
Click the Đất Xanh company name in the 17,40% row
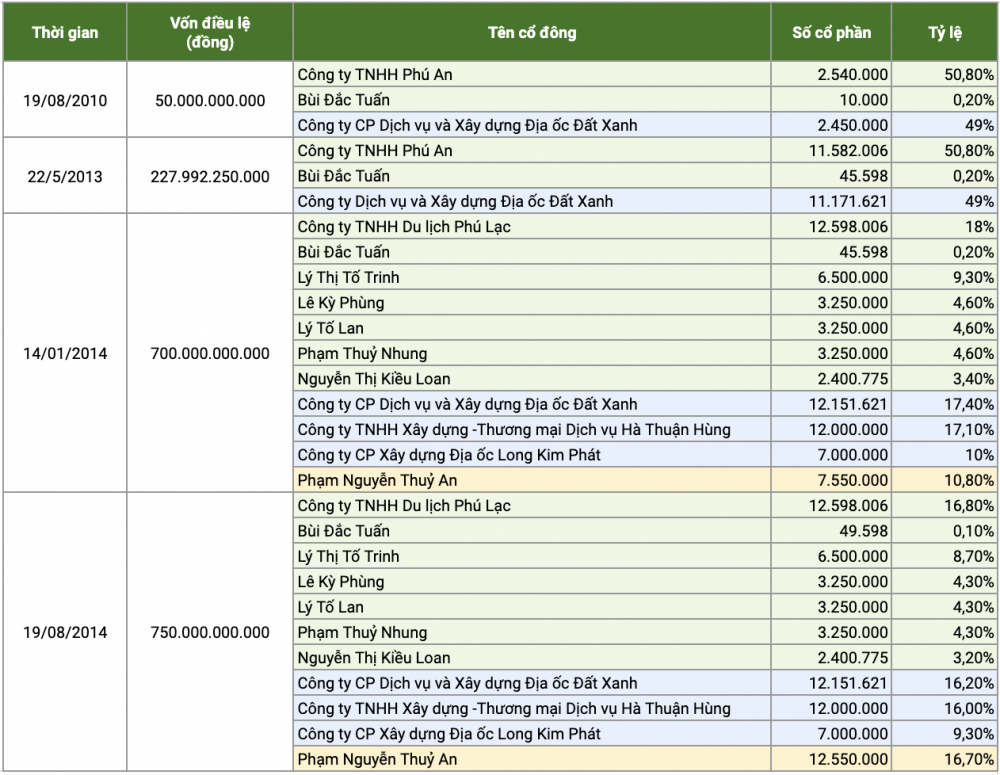click(x=467, y=404)
